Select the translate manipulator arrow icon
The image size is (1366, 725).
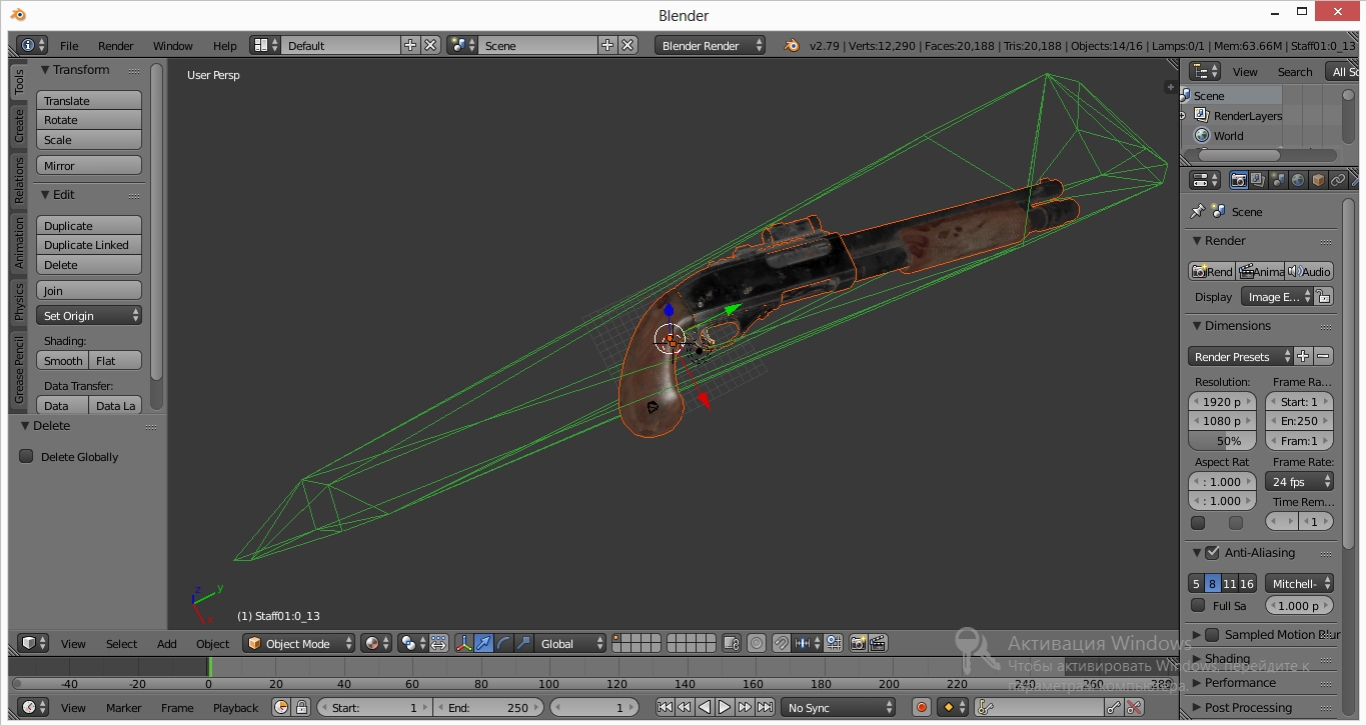coord(484,644)
